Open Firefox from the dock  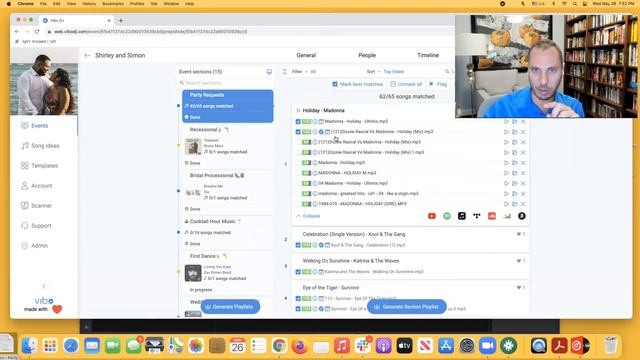pyautogui.click(x=300, y=346)
